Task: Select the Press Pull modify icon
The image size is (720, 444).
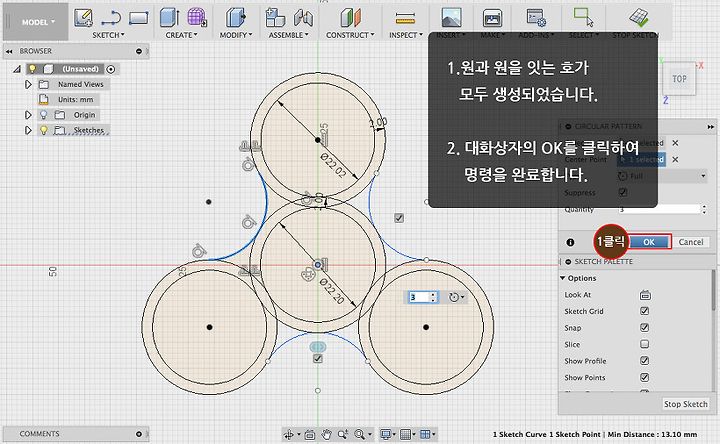Action: coord(236,18)
